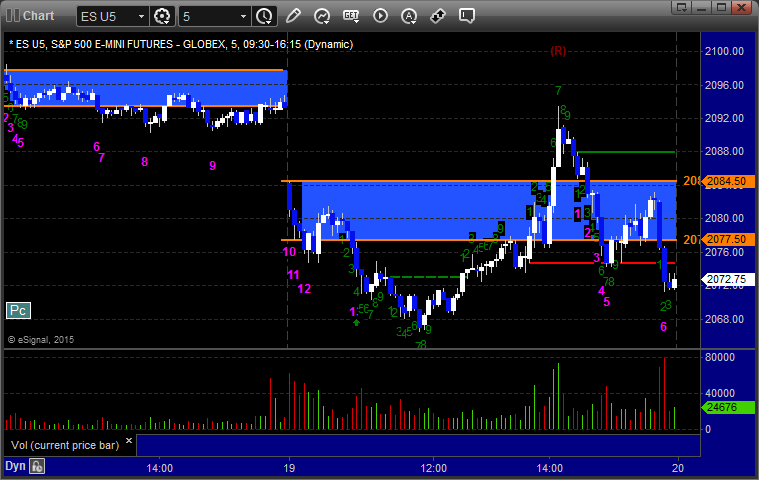Click the Chart panel grip icon
The width and height of the screenshot is (759, 480).
pyautogui.click(x=13, y=15)
